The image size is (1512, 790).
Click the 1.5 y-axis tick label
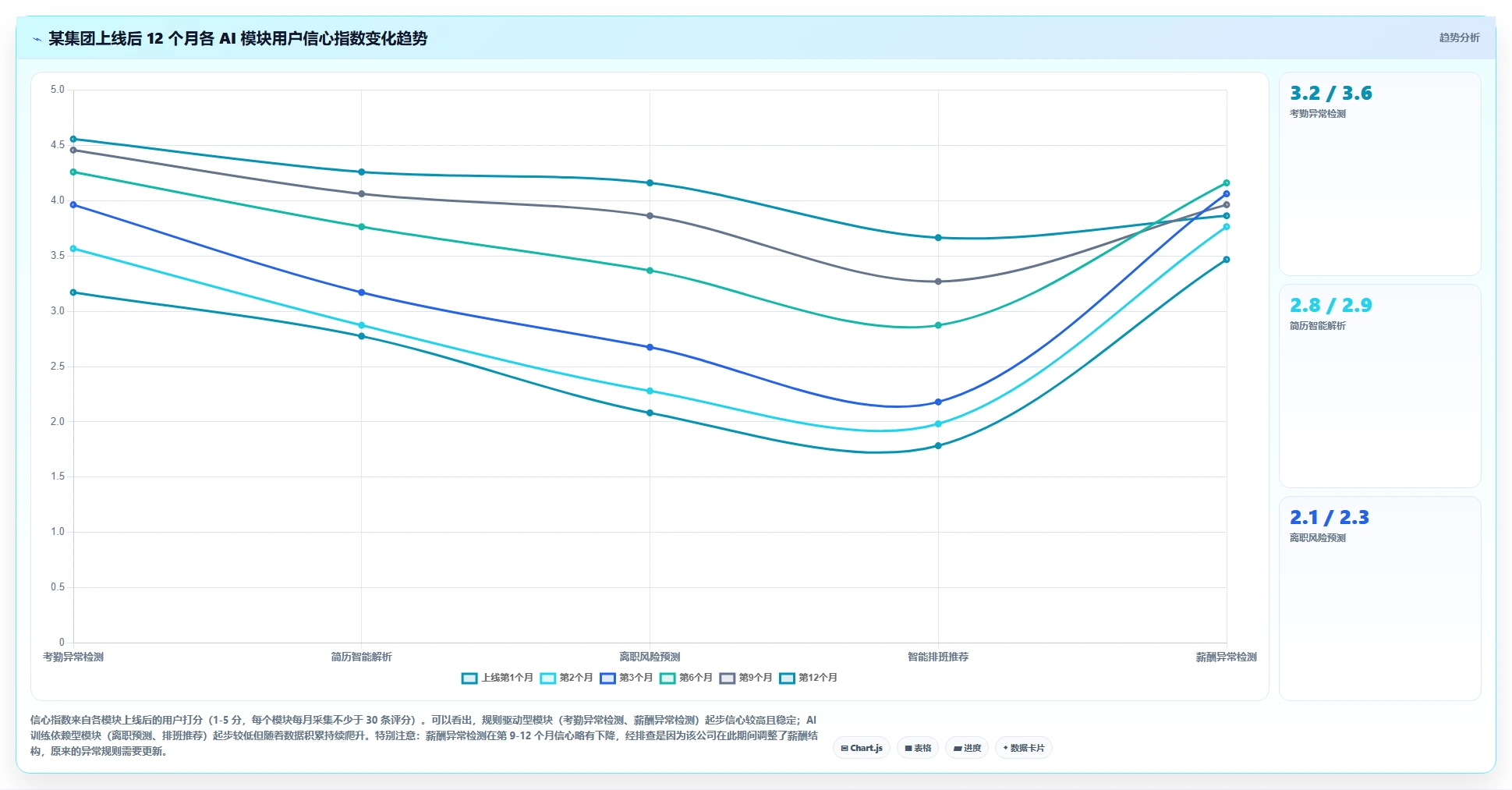pyautogui.click(x=58, y=476)
